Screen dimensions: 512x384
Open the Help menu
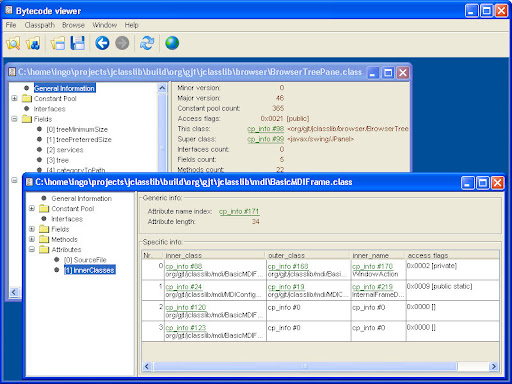tap(131, 25)
